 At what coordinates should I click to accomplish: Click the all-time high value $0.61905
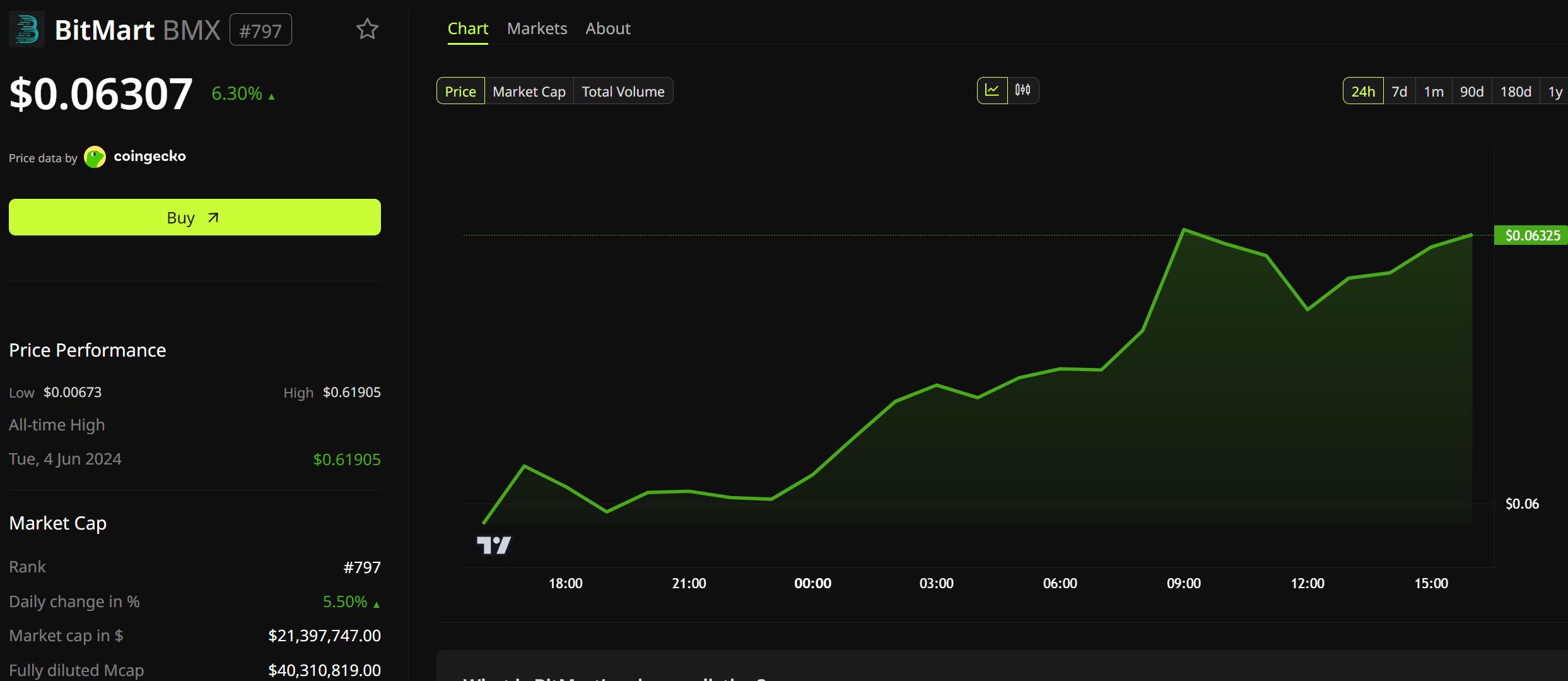347,459
